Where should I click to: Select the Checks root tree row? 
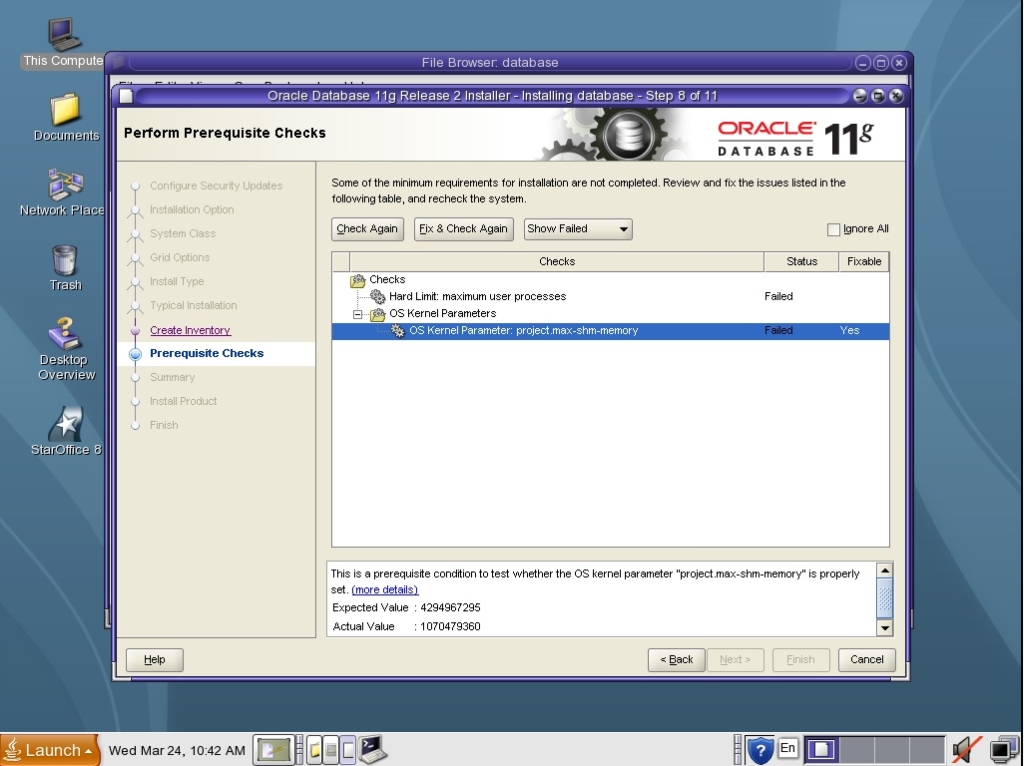click(610, 279)
